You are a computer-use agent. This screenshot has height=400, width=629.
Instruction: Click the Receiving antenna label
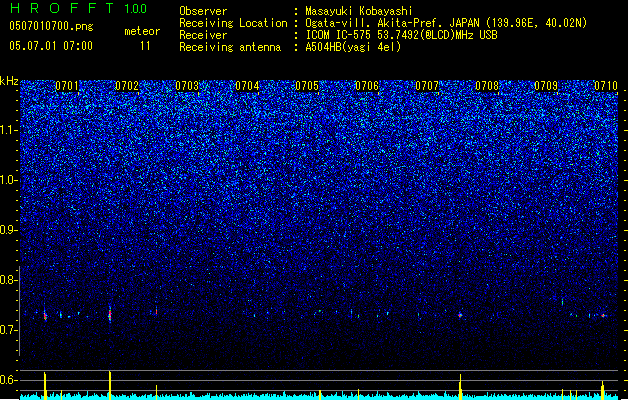(230, 47)
